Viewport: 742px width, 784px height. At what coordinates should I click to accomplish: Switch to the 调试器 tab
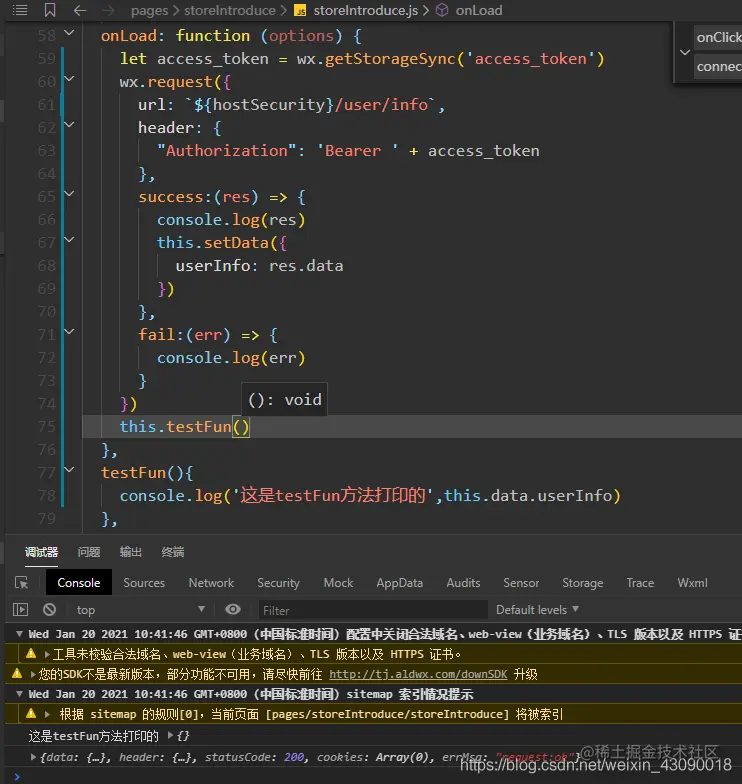click(42, 552)
